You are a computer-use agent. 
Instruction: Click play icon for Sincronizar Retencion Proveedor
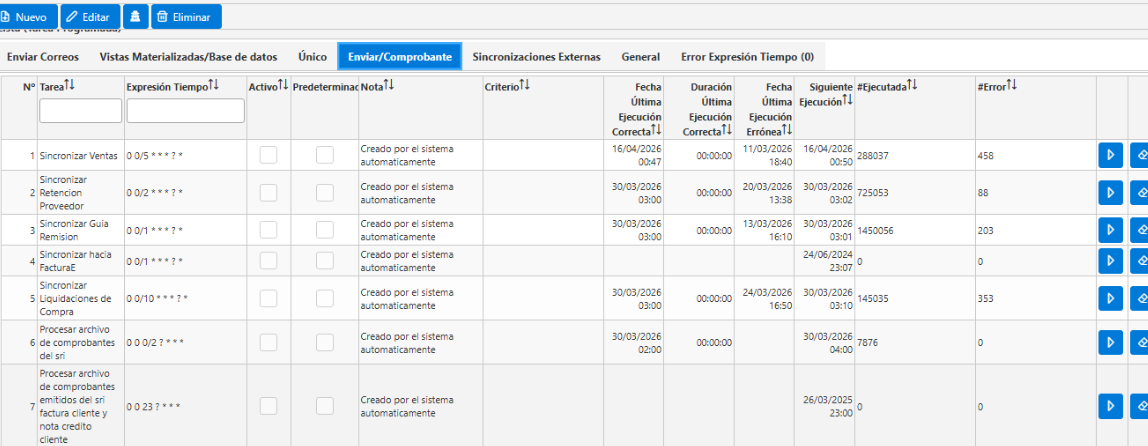(1110, 193)
